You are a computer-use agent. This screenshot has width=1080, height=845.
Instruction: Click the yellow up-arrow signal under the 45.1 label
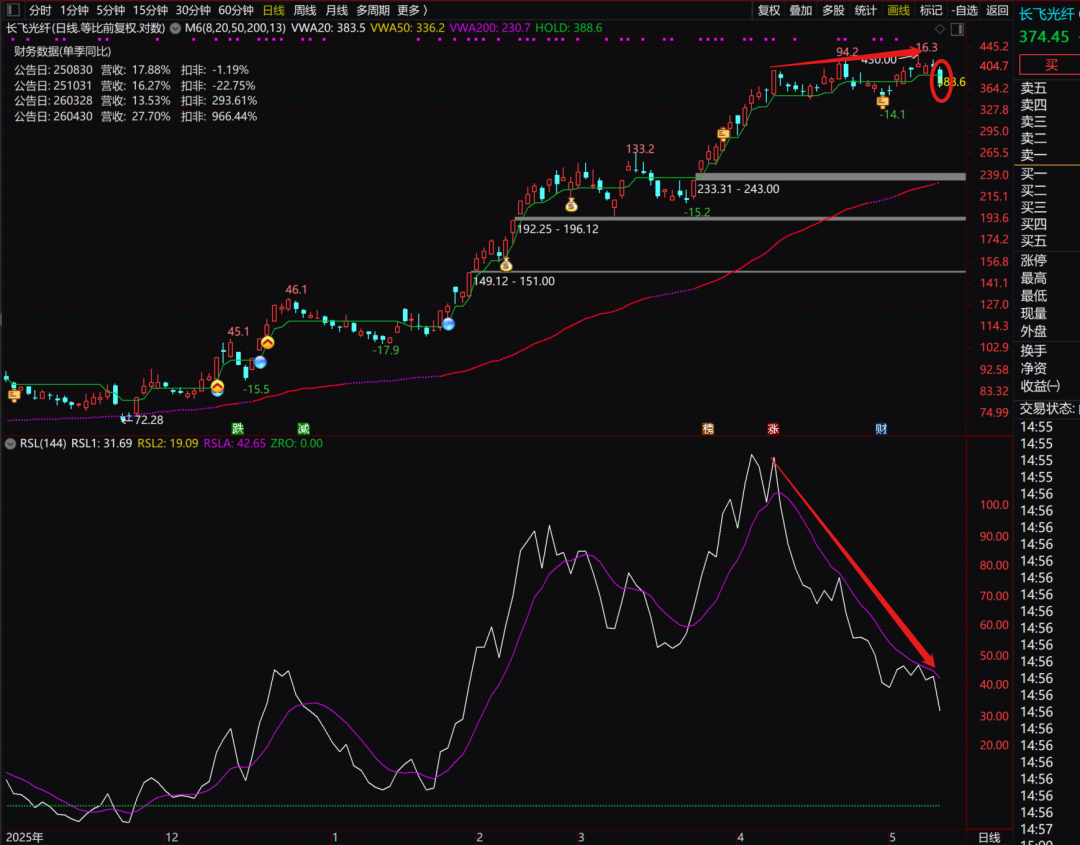click(x=267, y=342)
